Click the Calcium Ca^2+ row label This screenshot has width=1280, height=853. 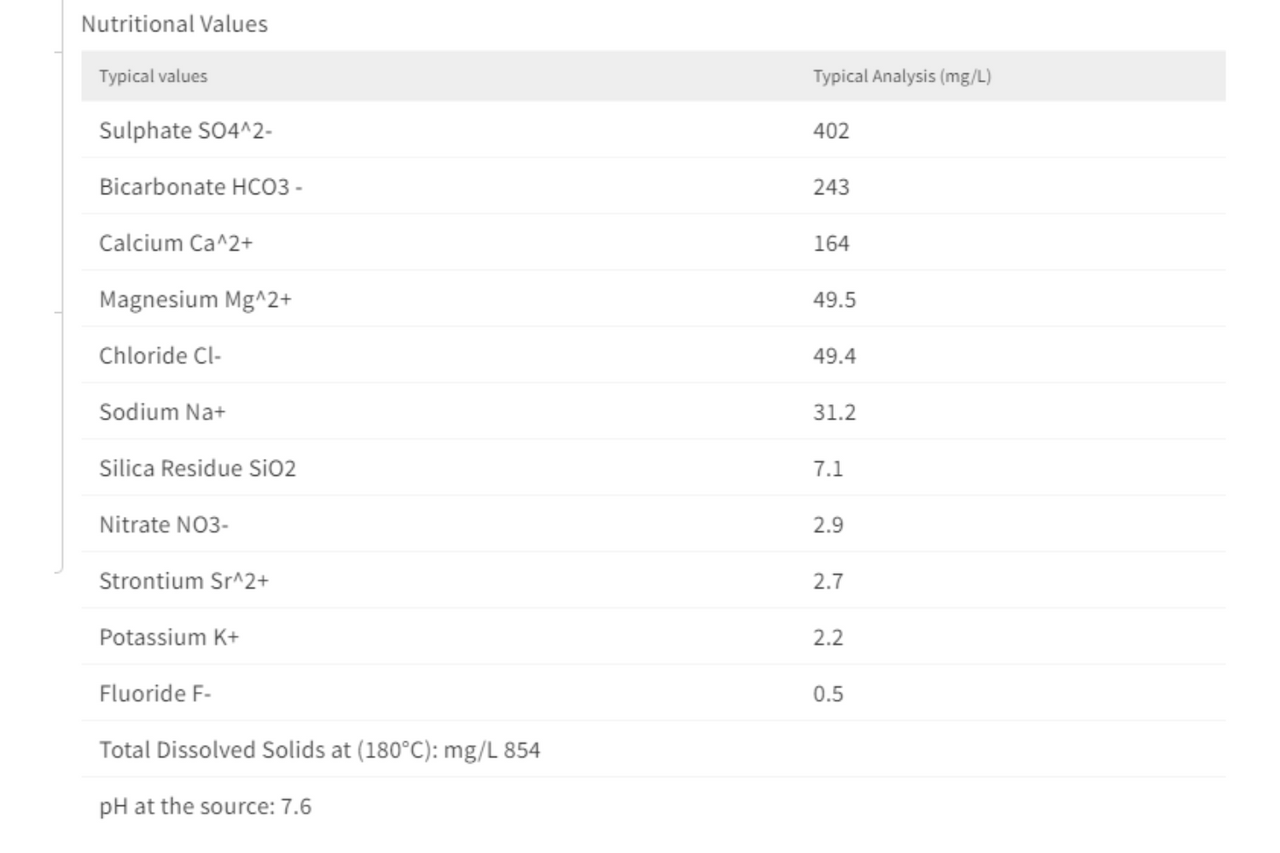click(x=176, y=242)
